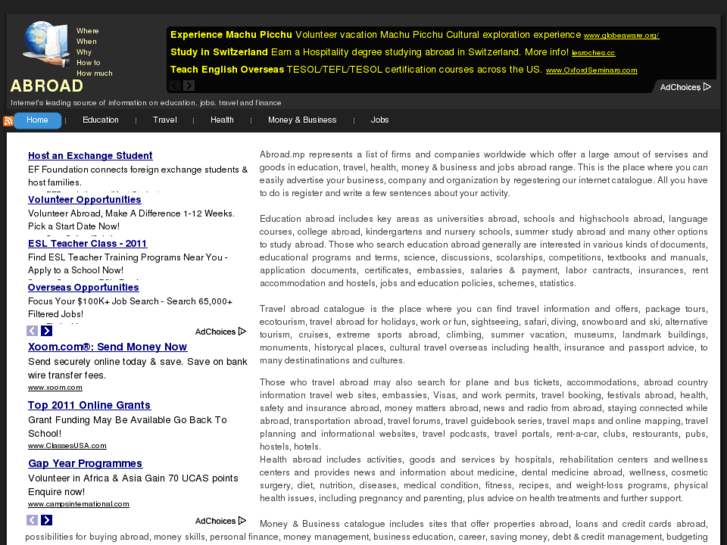This screenshot has height=545, width=727.
Task: Visit www.globeaware.org link
Action: tap(621, 36)
